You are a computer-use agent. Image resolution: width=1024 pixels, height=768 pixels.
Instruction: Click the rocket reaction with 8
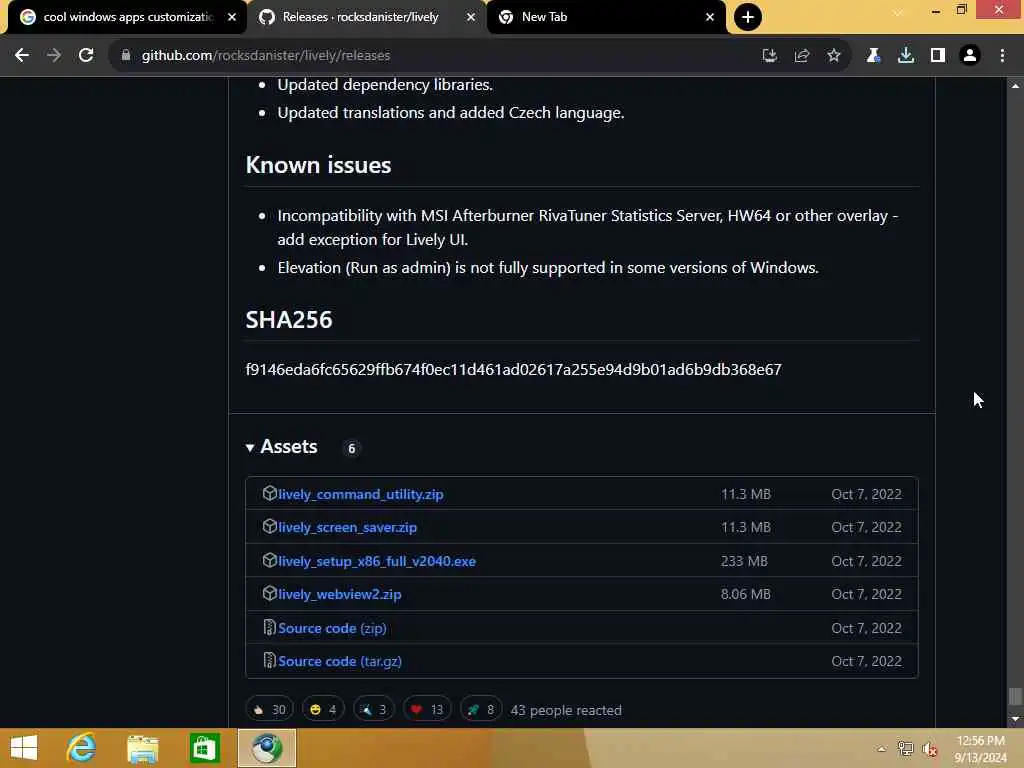(x=481, y=710)
